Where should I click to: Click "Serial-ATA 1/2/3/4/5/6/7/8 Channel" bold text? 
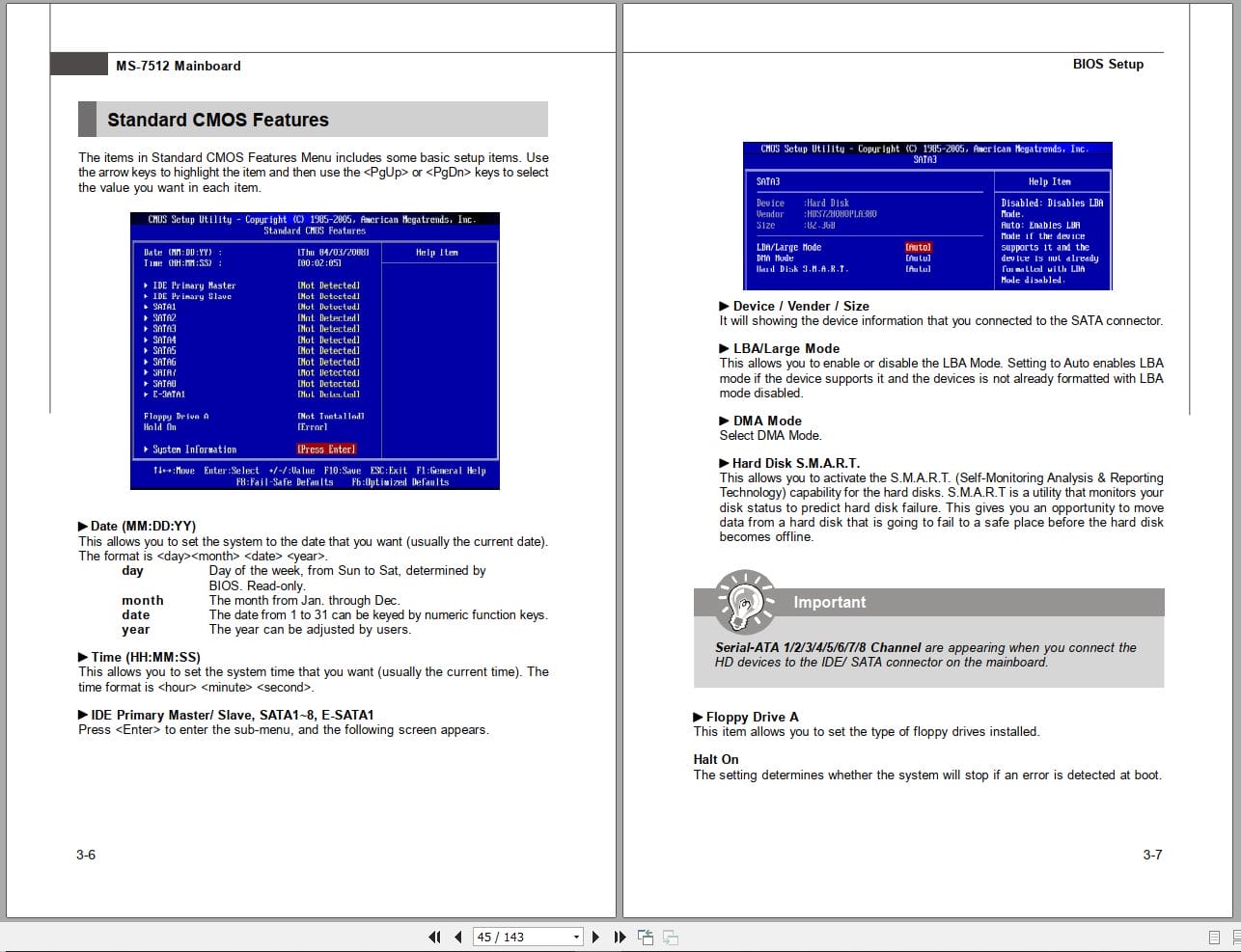(x=818, y=647)
